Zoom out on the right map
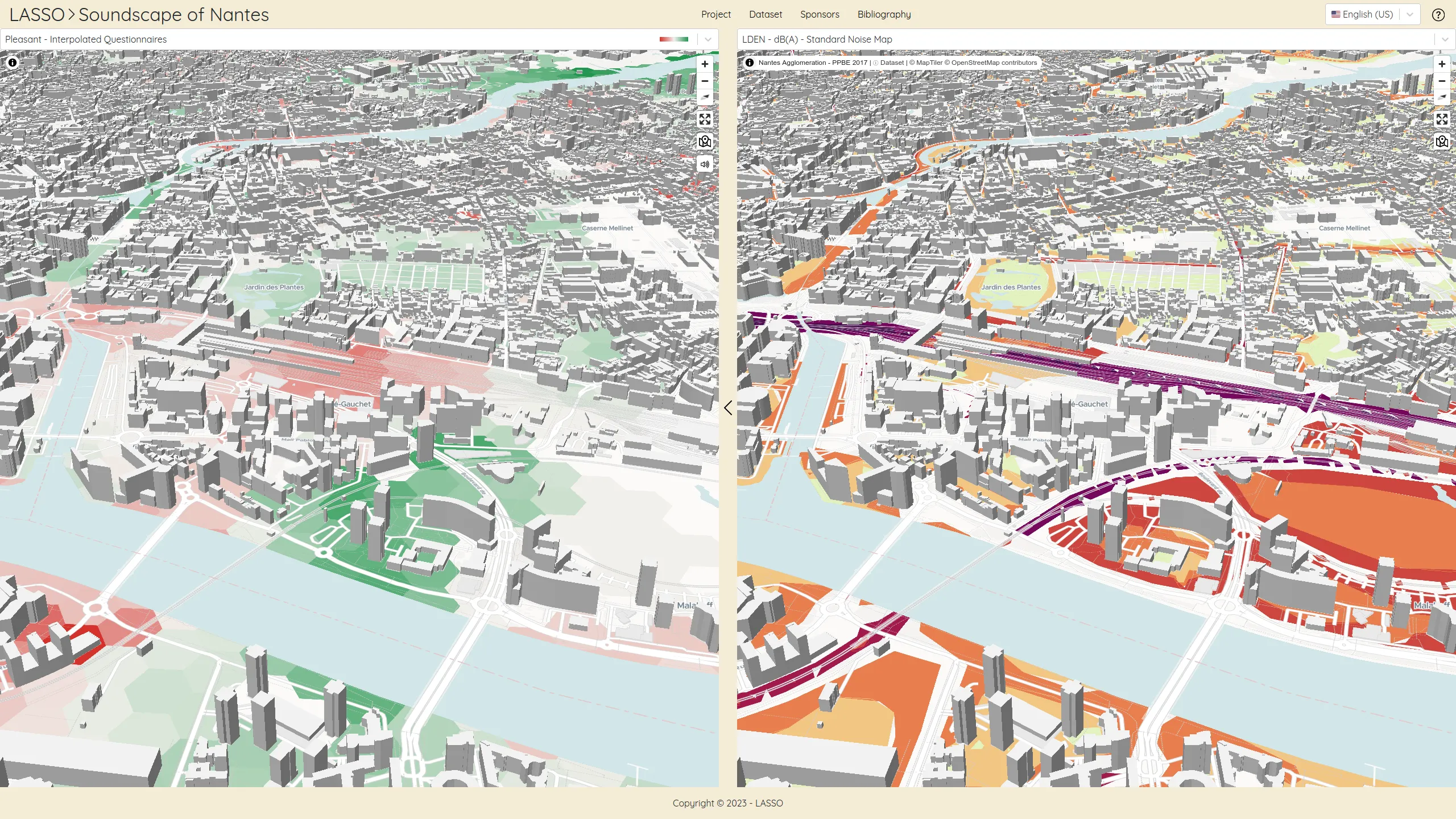 point(1441,81)
